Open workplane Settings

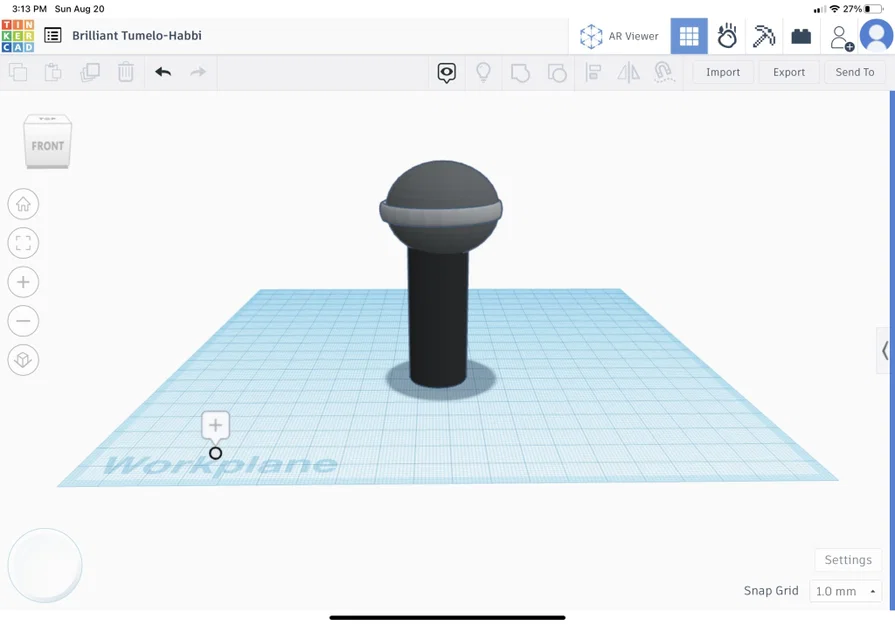coord(848,560)
